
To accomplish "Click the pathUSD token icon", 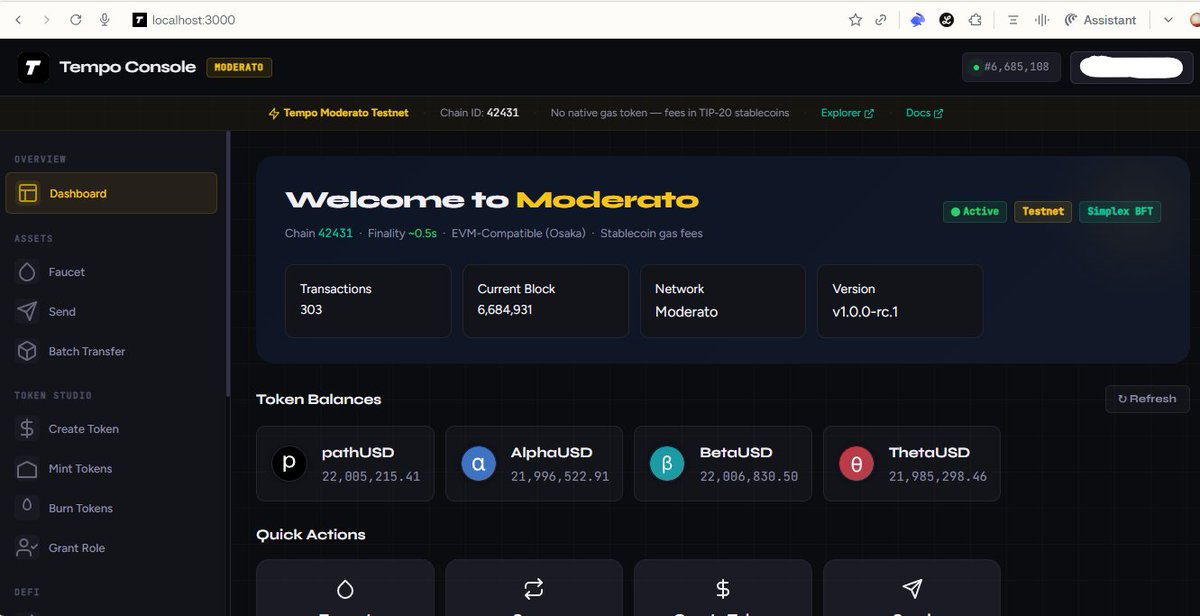I will (x=289, y=464).
